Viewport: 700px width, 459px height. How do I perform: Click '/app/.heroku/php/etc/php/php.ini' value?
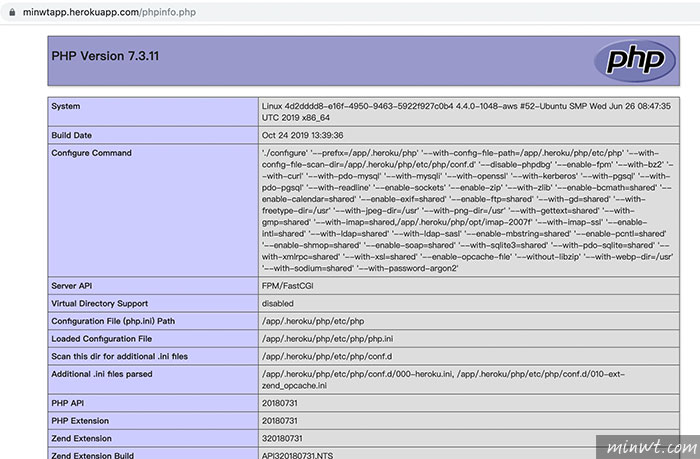328,339
